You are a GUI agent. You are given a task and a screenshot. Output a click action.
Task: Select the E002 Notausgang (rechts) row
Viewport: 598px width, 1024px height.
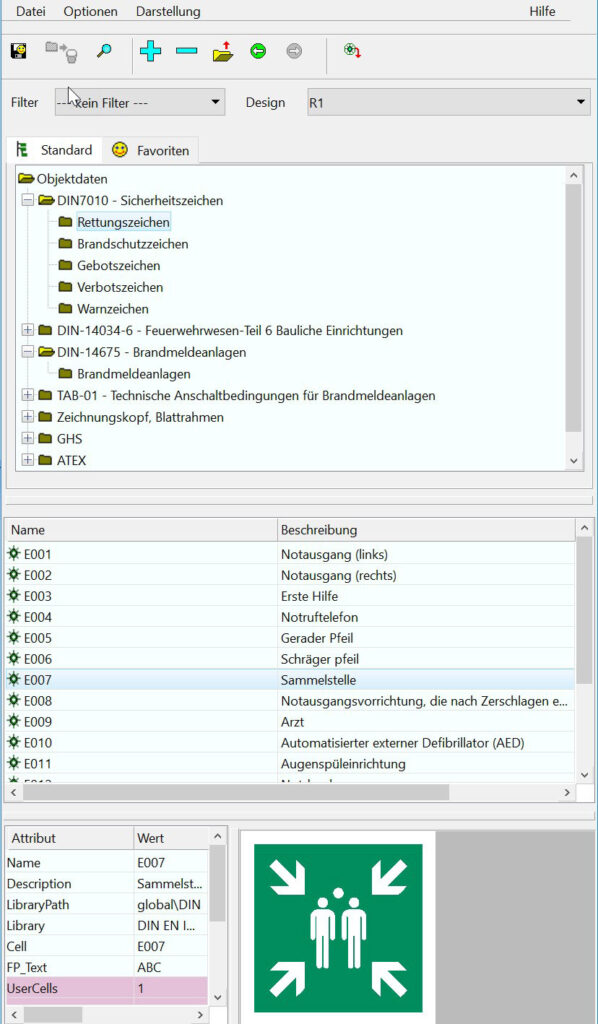pos(290,575)
